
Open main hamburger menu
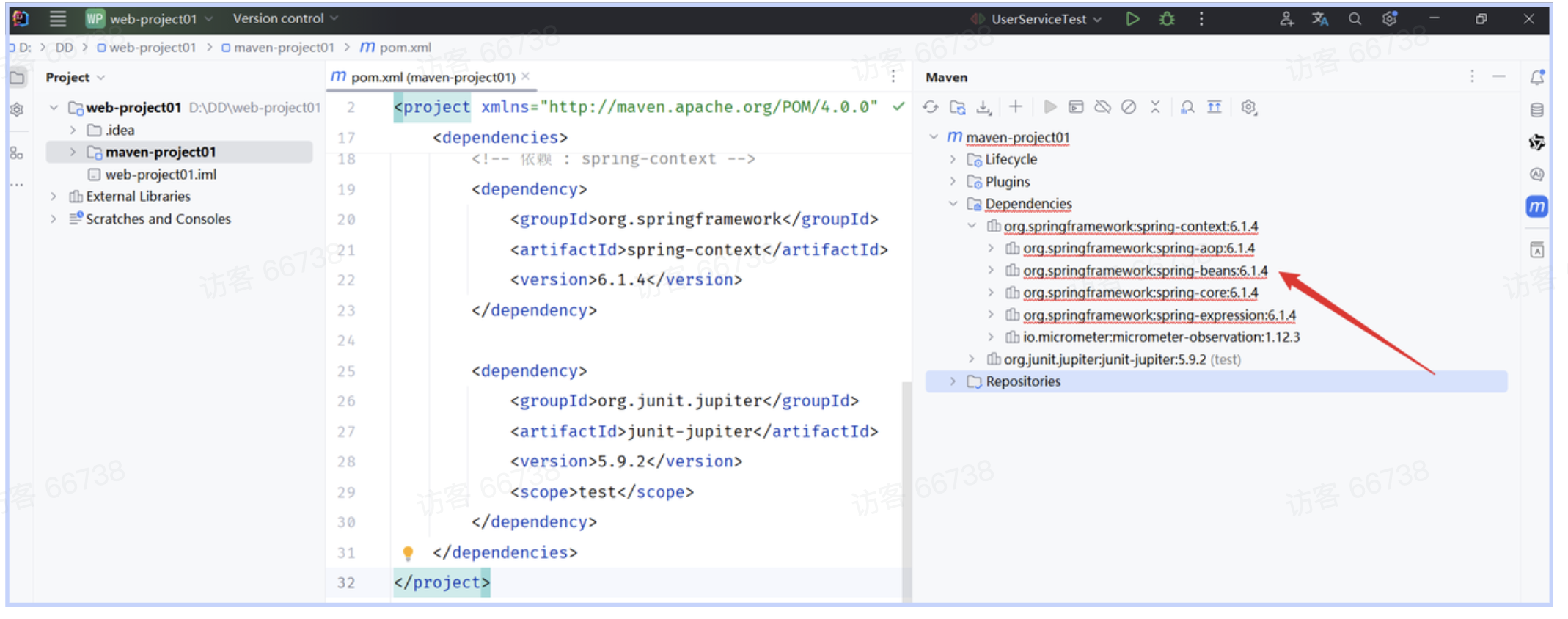coord(58,18)
